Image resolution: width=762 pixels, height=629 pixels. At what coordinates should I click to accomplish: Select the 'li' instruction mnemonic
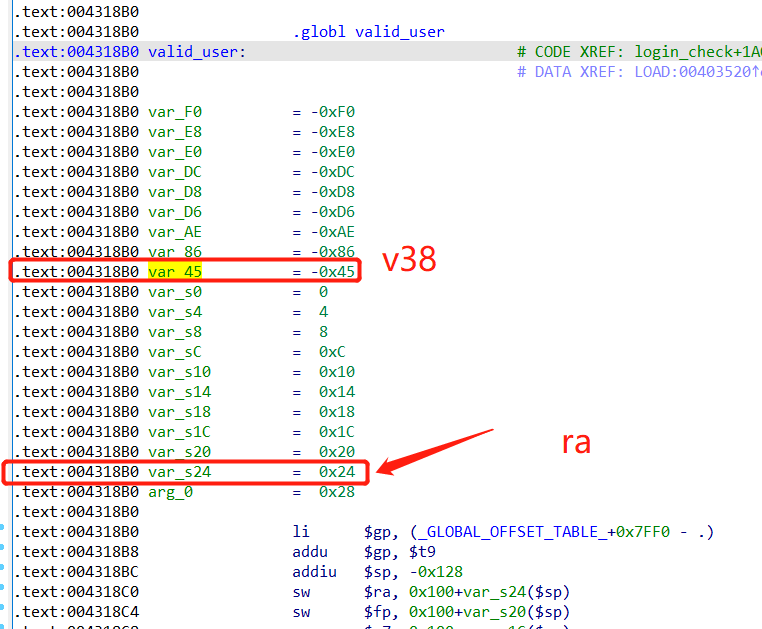pyautogui.click(x=301, y=532)
